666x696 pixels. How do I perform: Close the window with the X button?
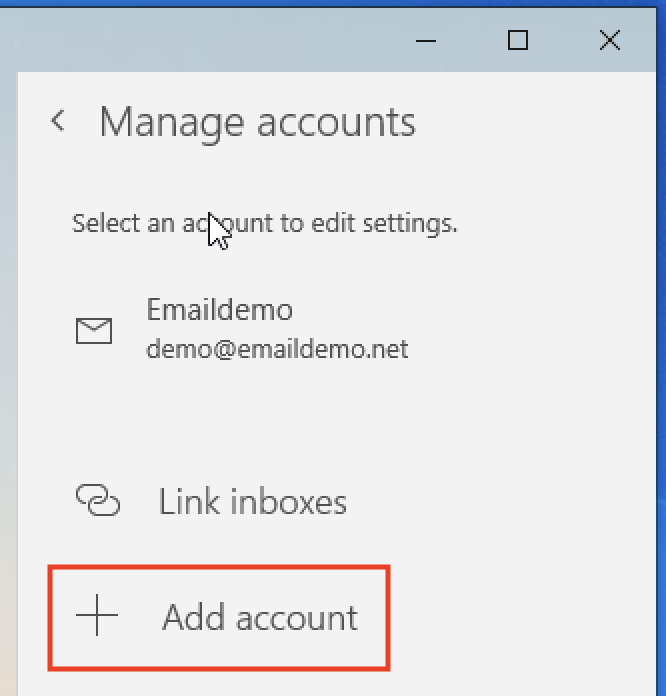pos(609,40)
